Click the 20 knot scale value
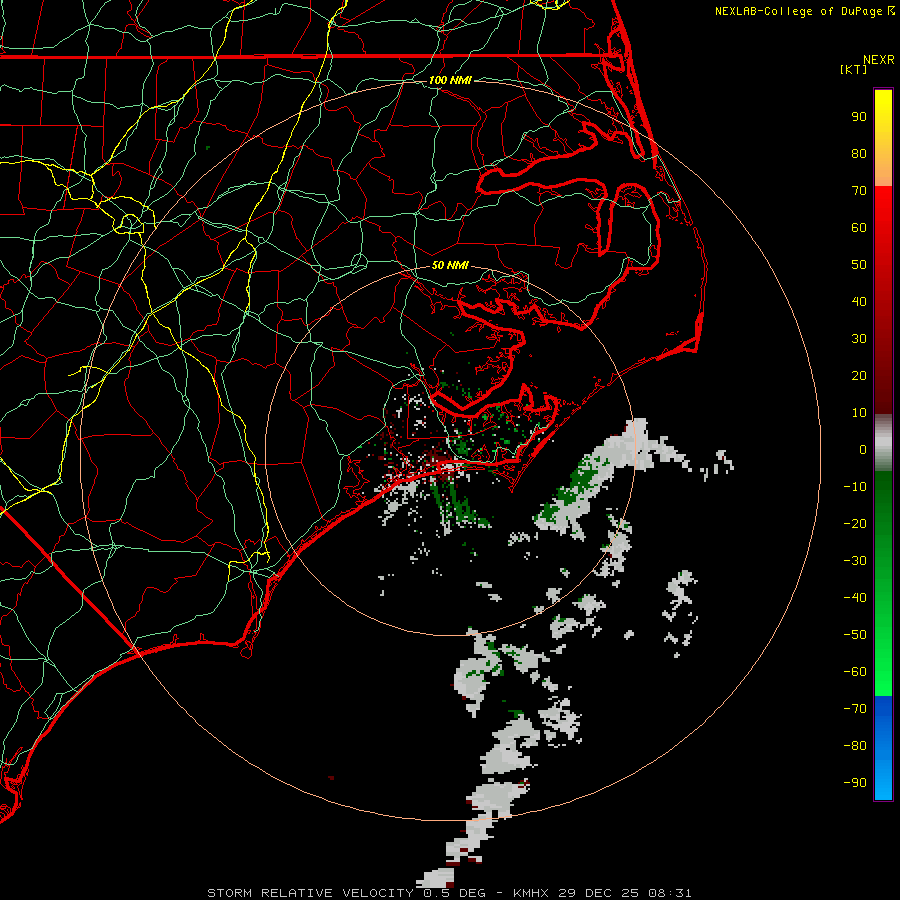 (859, 375)
